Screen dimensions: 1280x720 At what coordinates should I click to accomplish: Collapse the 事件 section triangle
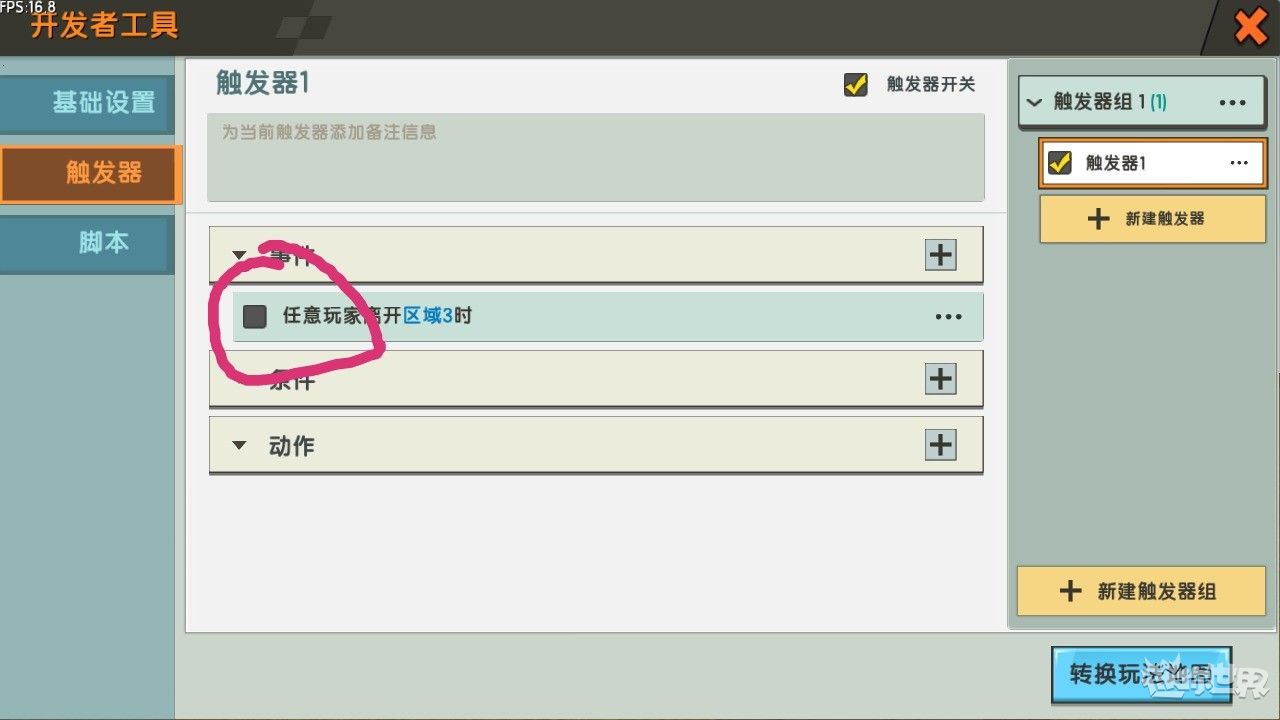(x=239, y=255)
